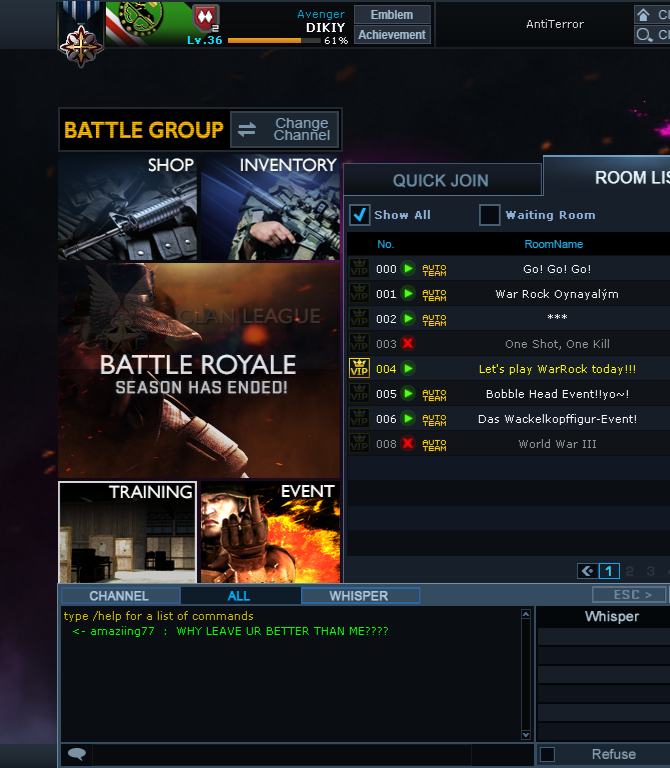Open the Battle Royale banner
The height and width of the screenshot is (768, 670).
pyautogui.click(x=199, y=370)
